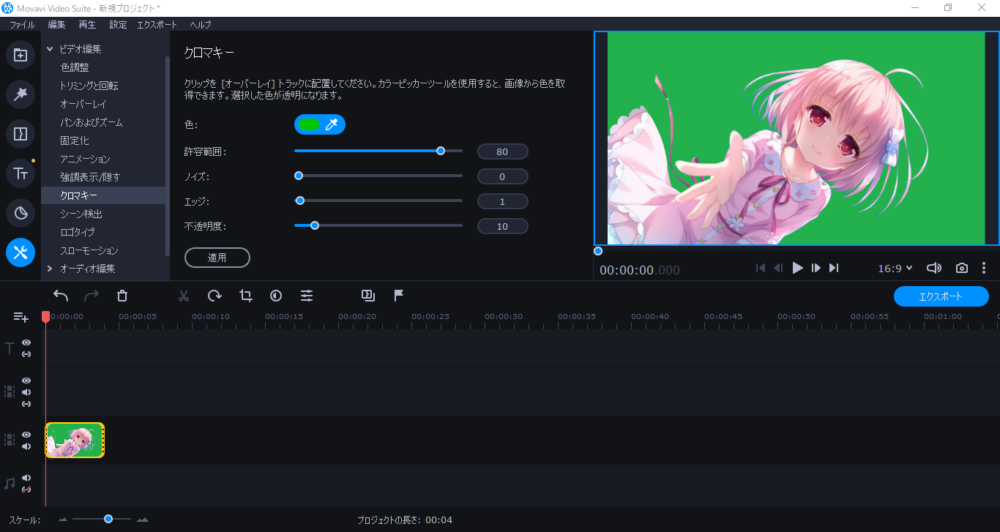Viewport: 1000px width, 532px height.
Task: Click the timeline scale slider handle
Action: click(x=108, y=519)
